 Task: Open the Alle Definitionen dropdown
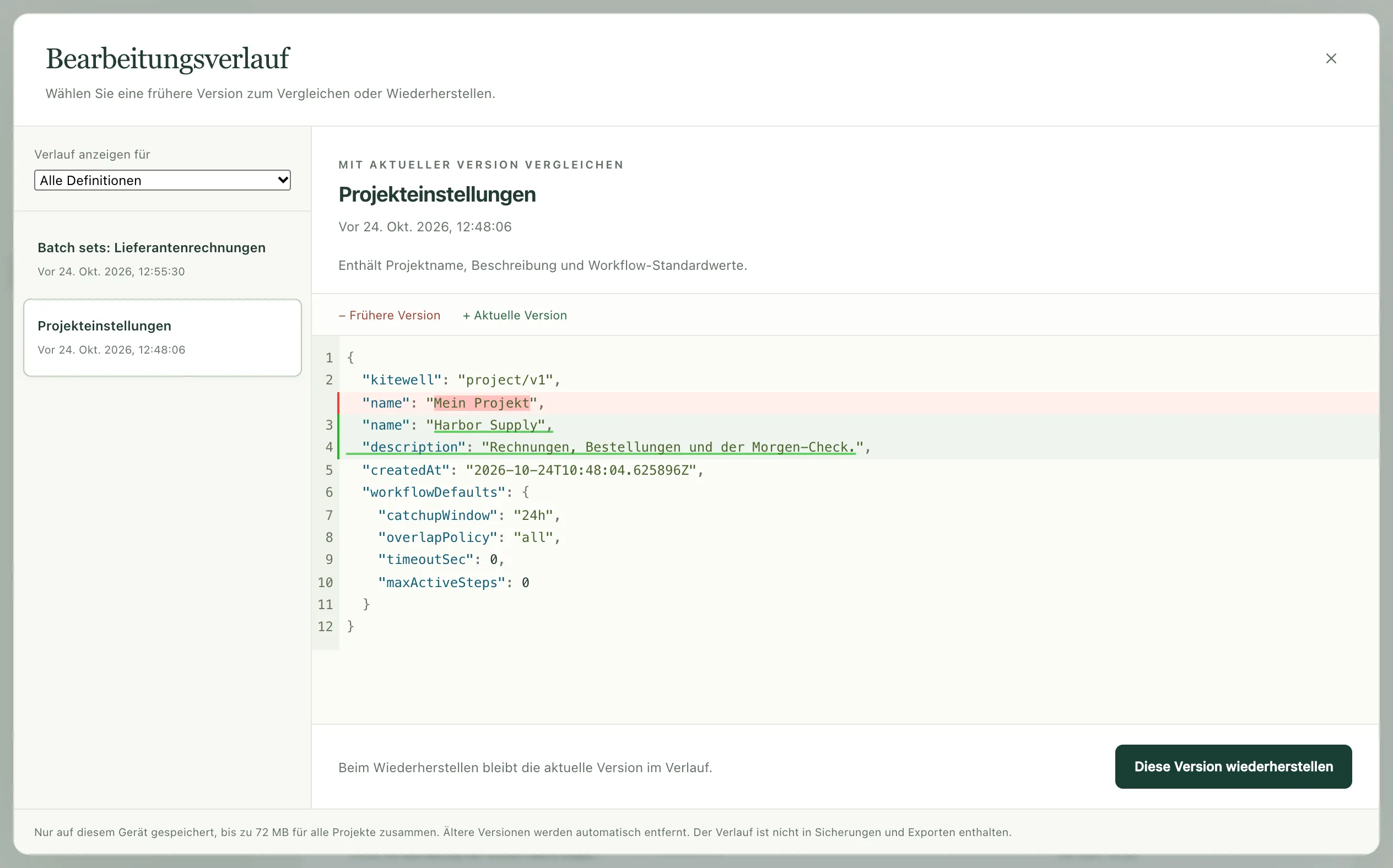(163, 180)
